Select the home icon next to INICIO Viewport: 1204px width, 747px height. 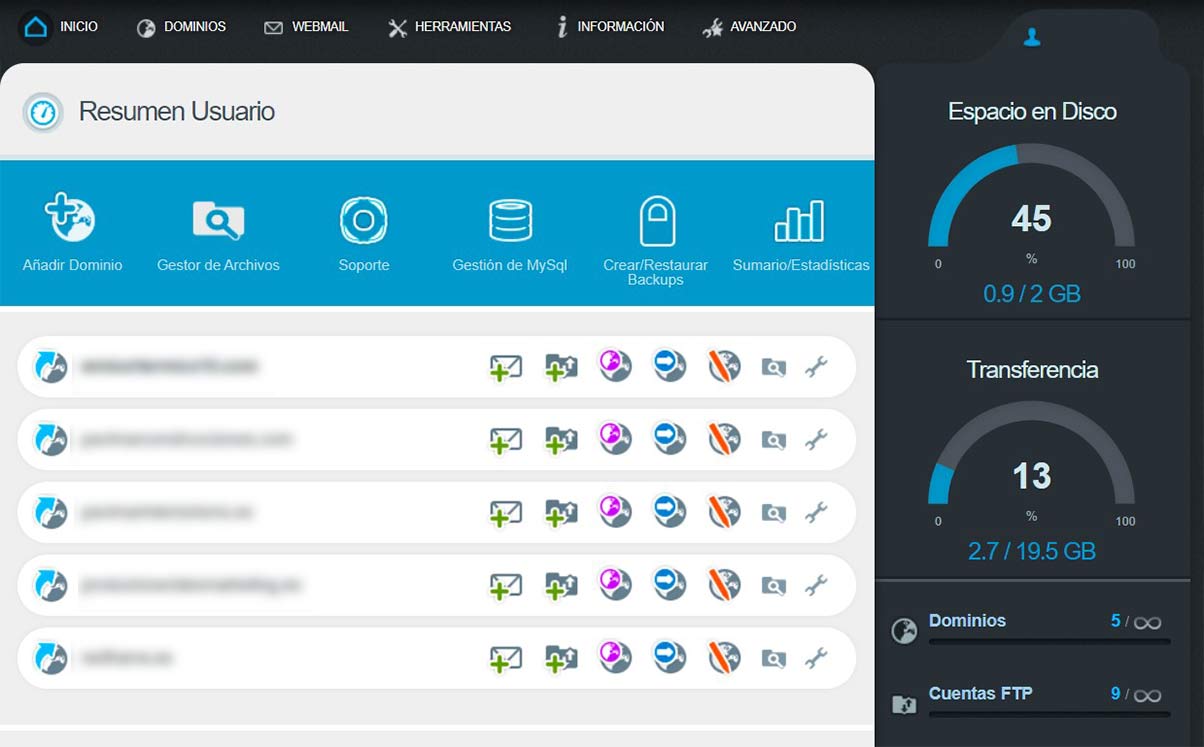point(34,26)
